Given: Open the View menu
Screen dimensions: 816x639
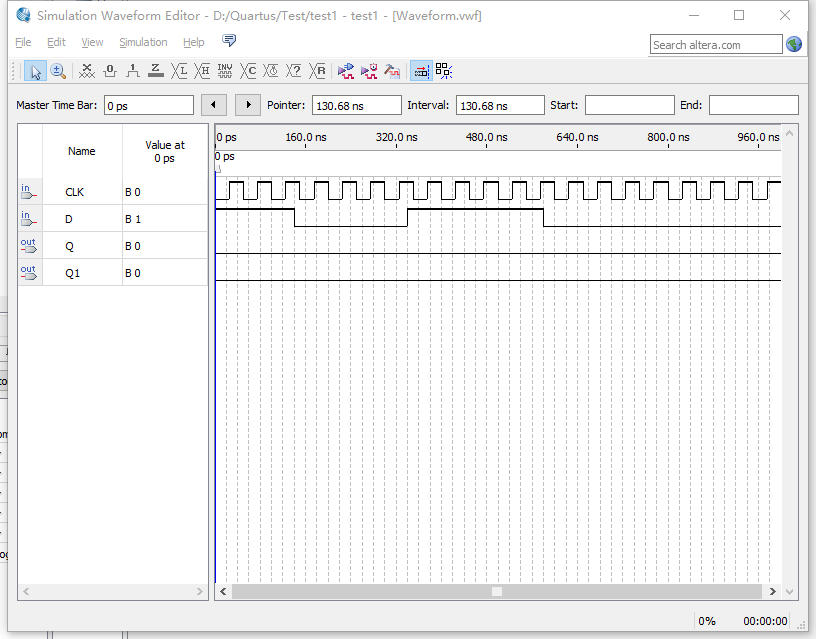Looking at the screenshot, I should (92, 42).
